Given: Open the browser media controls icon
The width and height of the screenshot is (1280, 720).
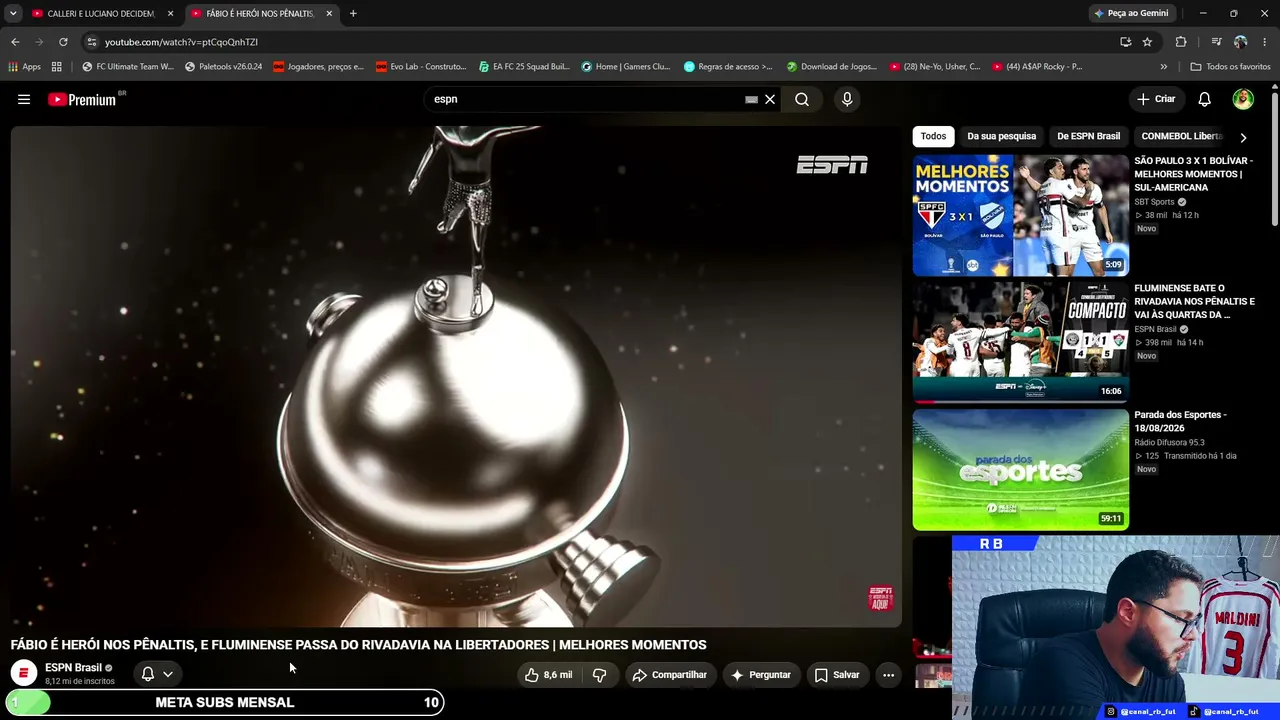Looking at the screenshot, I should [1216, 42].
